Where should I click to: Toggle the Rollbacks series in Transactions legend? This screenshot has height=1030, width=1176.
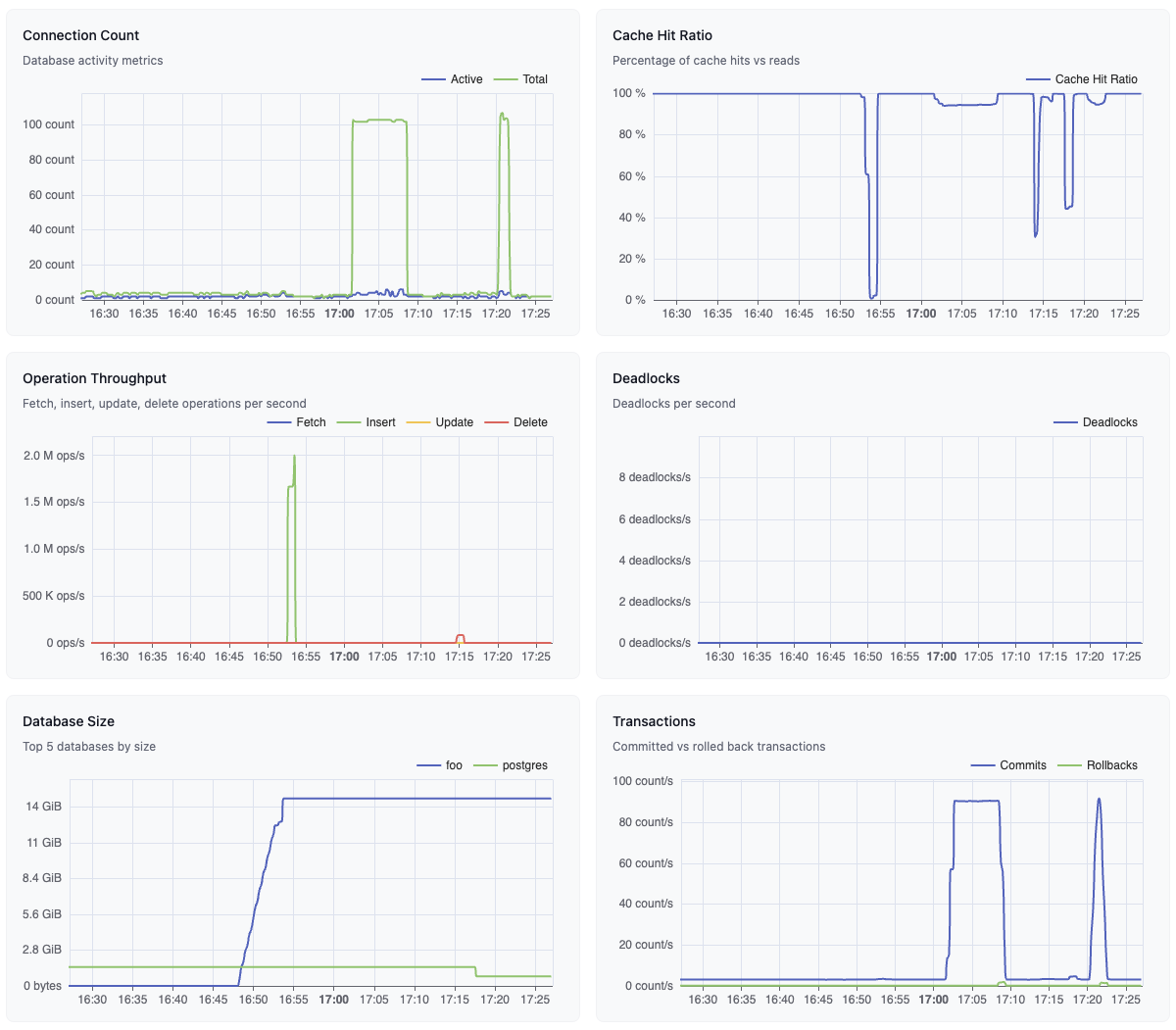(1099, 765)
